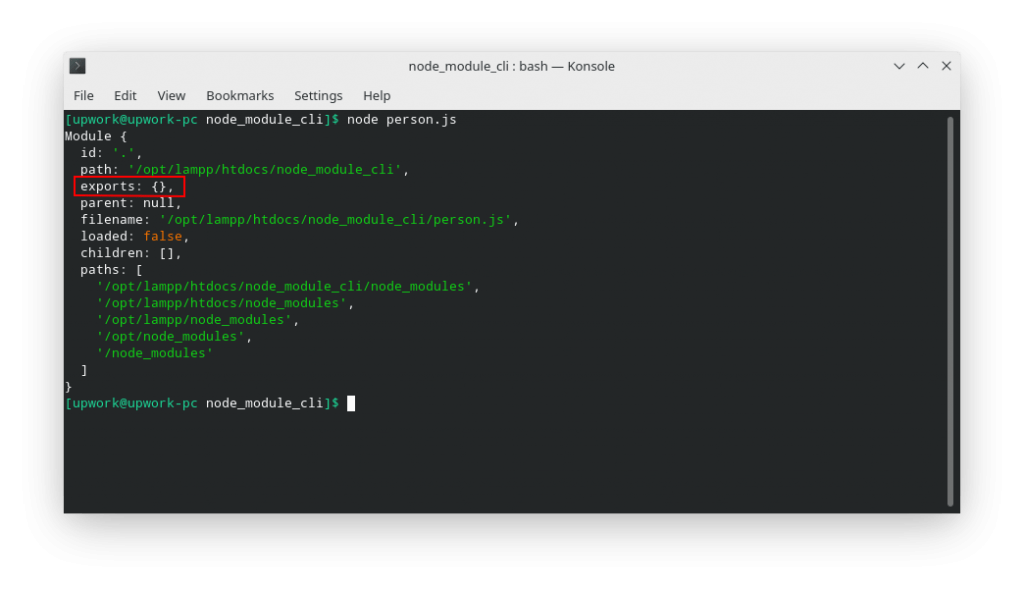Click the node_module_cli : bash window title

point(512,66)
